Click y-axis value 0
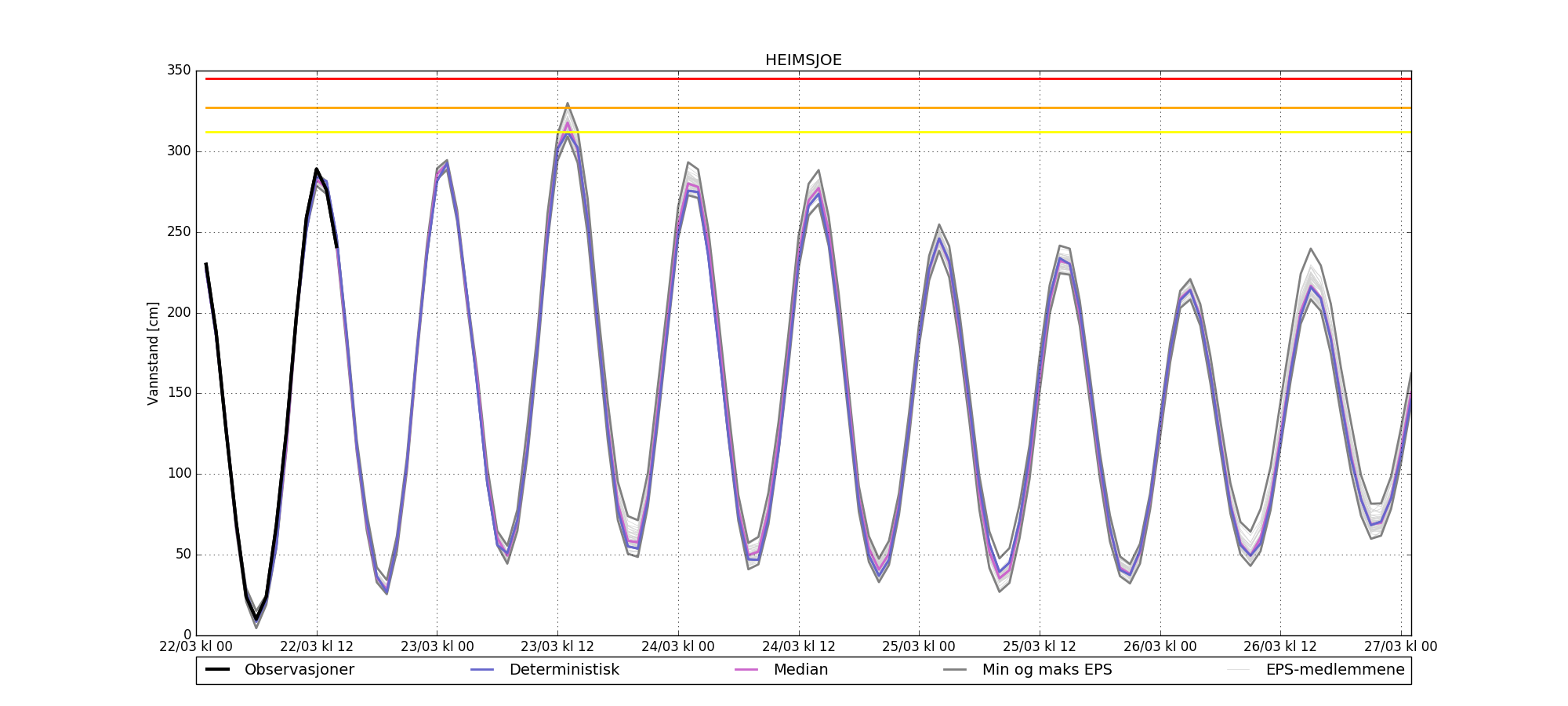 pos(187,635)
